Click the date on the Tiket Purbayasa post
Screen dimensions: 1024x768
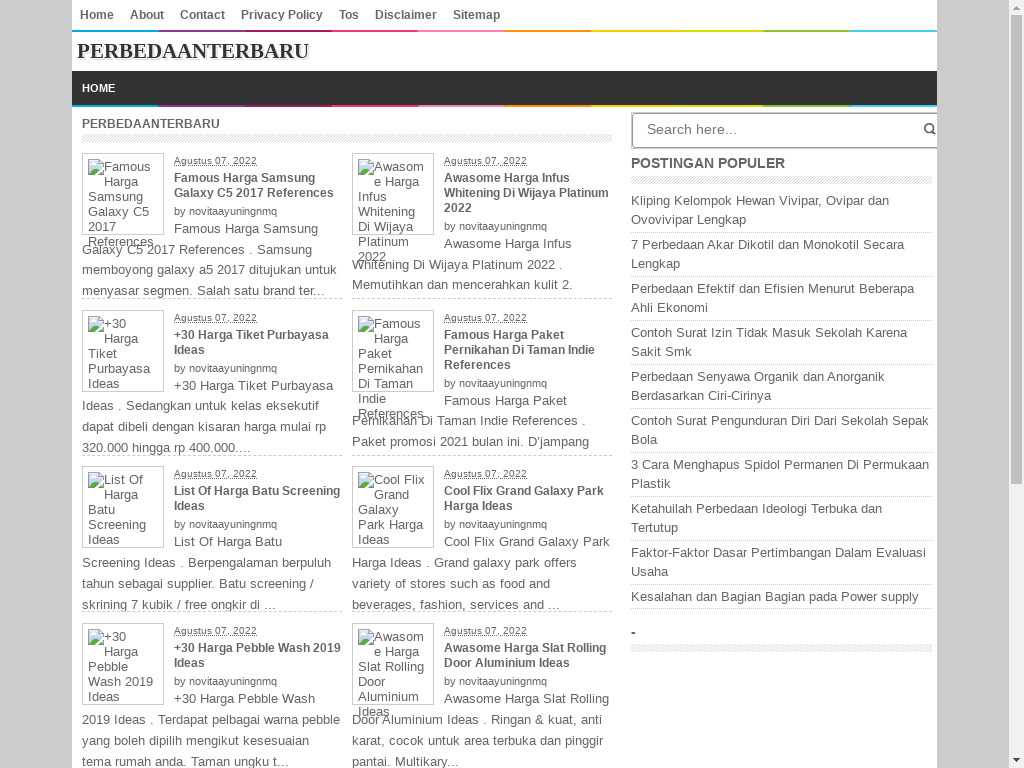215,317
